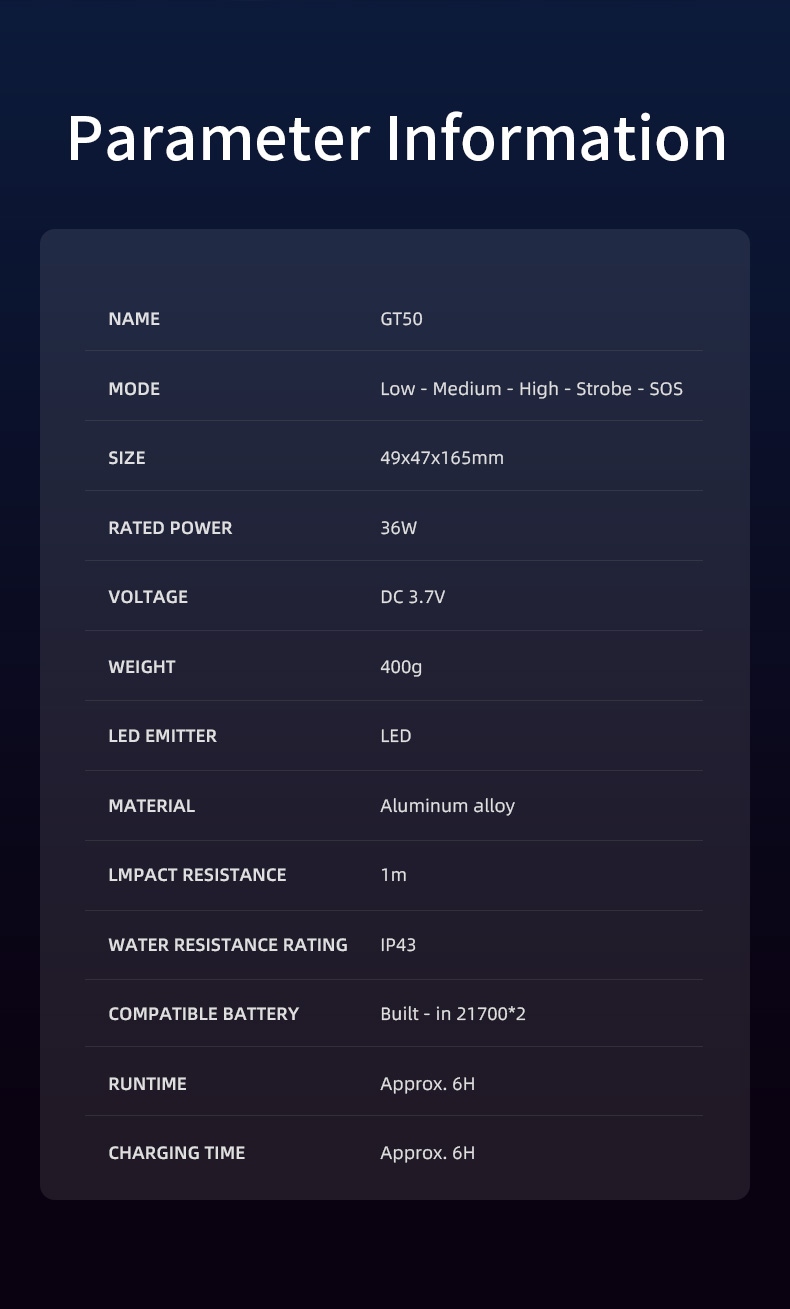Viewport: 790px width, 1309px height.
Task: Click the VOLTAGE row label
Action: [148, 597]
